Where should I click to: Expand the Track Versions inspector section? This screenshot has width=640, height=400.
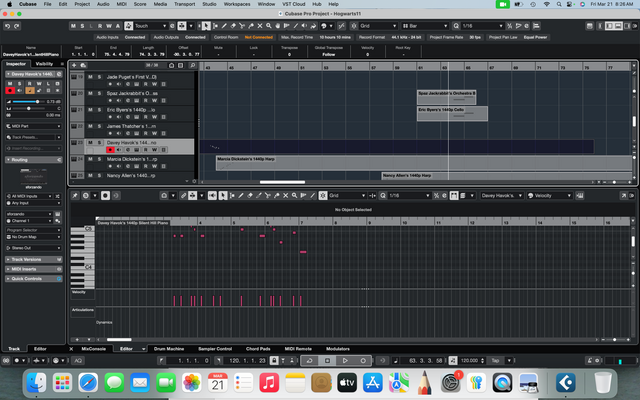point(33,260)
